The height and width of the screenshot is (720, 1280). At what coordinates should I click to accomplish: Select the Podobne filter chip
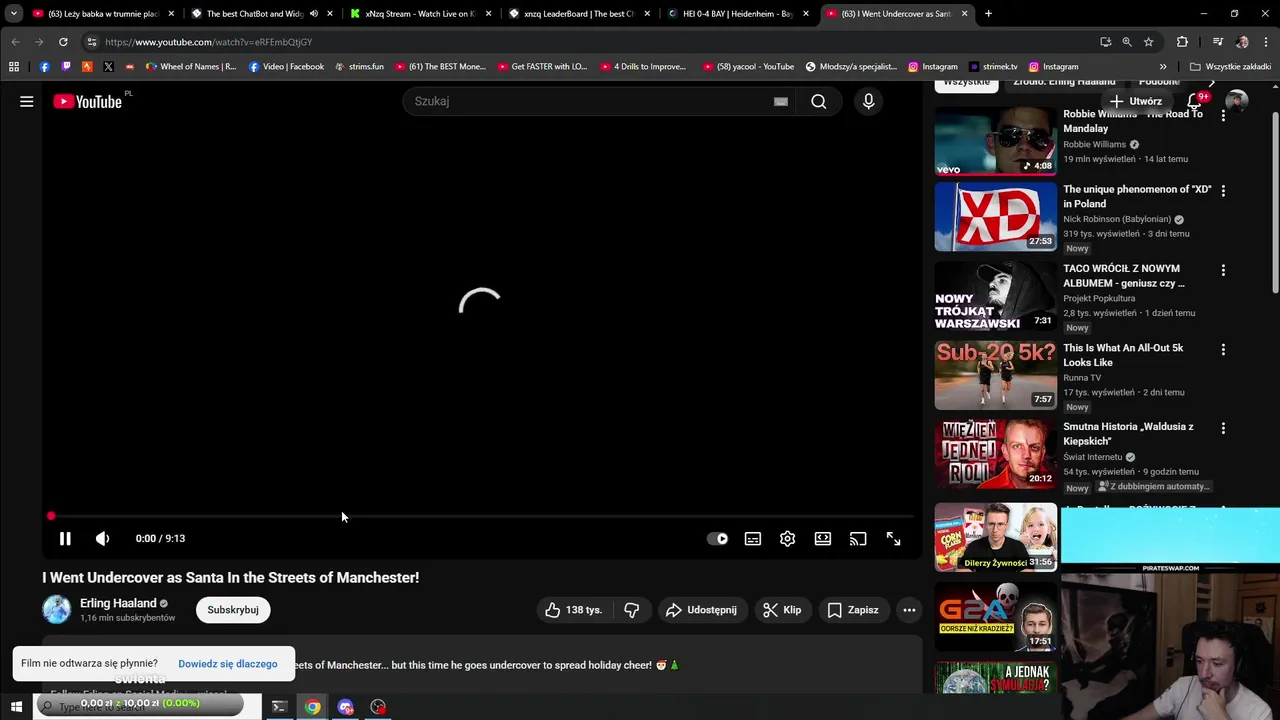(1159, 82)
